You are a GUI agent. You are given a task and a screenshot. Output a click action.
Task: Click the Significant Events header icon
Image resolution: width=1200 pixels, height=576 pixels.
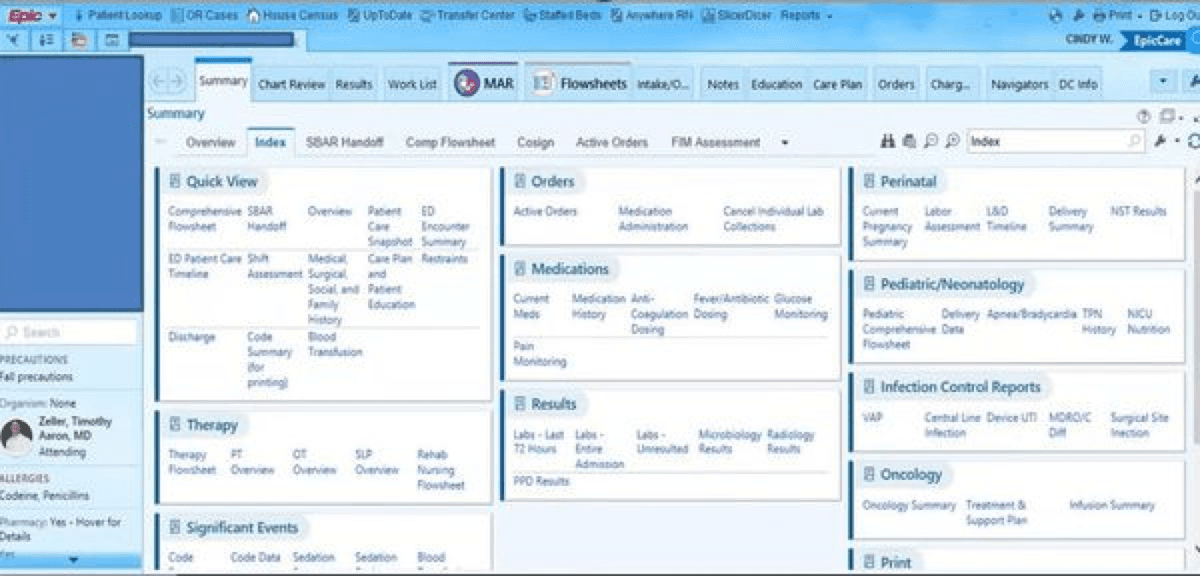tap(174, 528)
